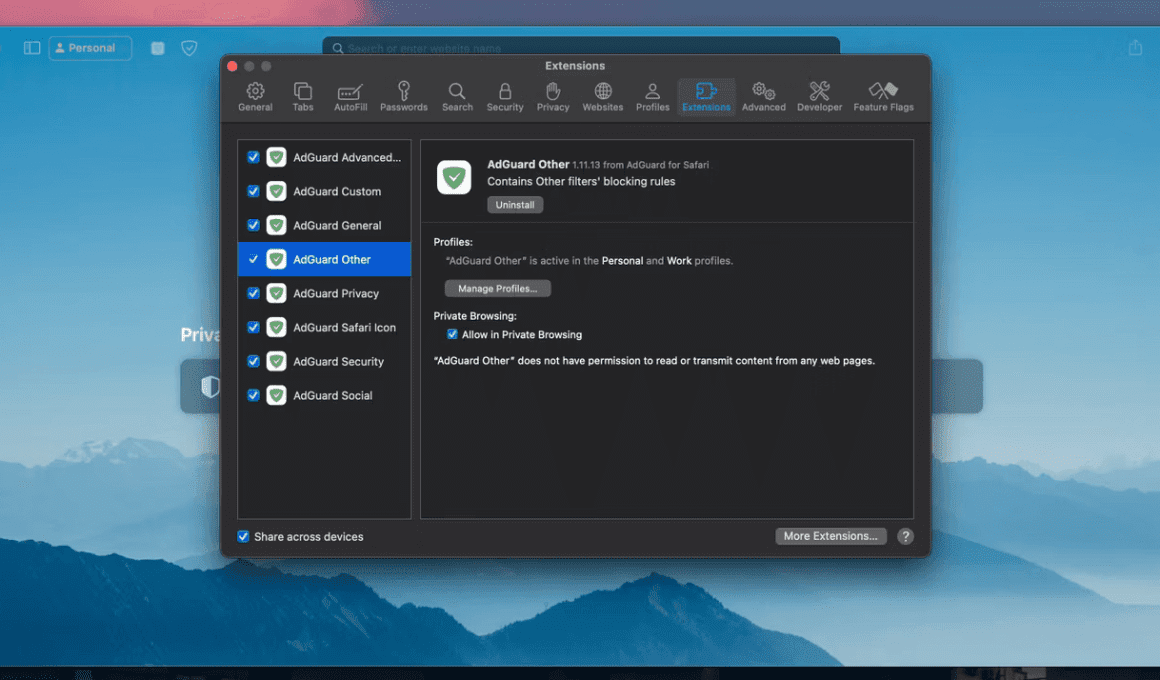Viewport: 1160px width, 680px height.
Task: Open the Share button in Safari window
Action: pyautogui.click(x=1136, y=47)
